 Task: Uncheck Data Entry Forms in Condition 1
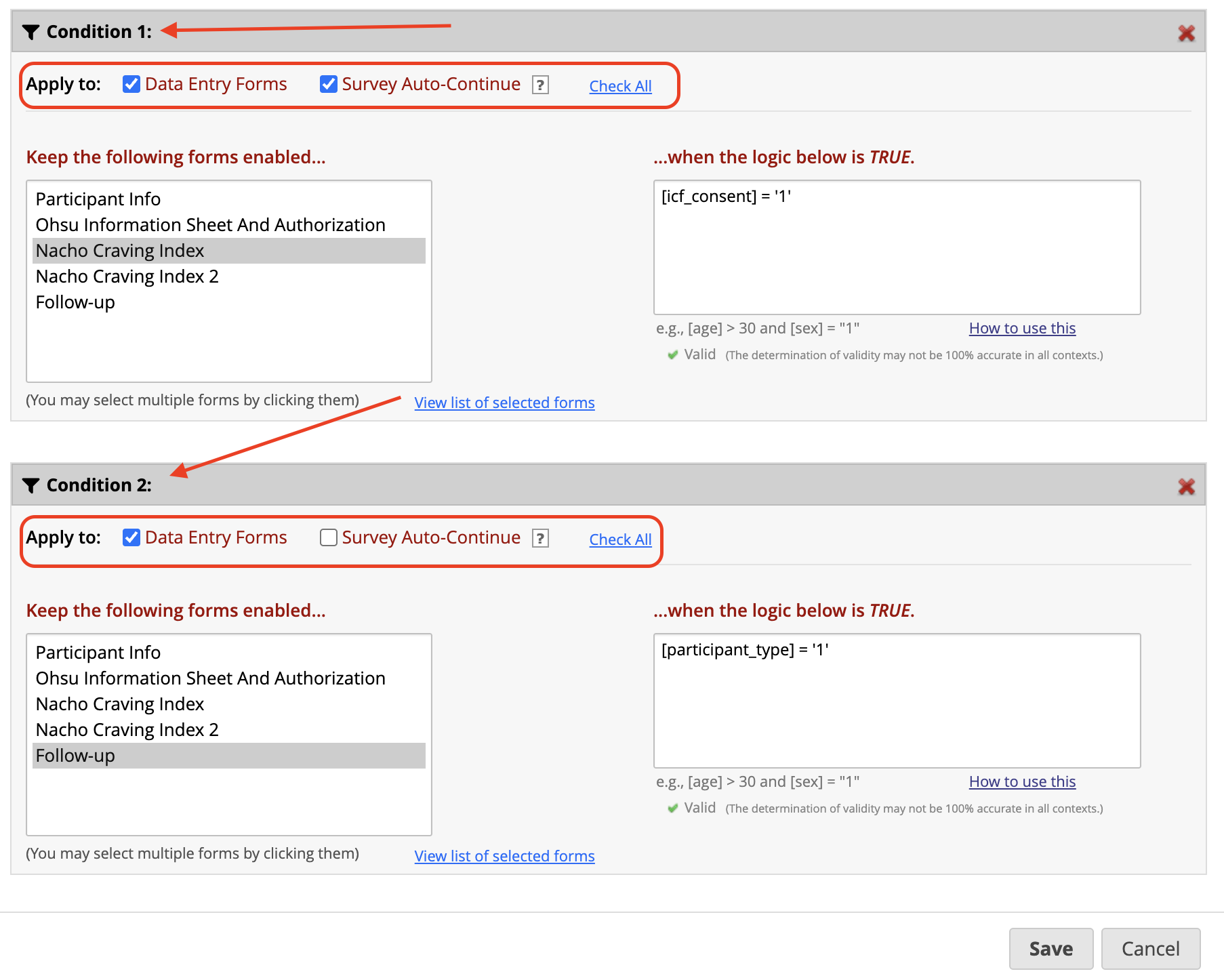131,84
